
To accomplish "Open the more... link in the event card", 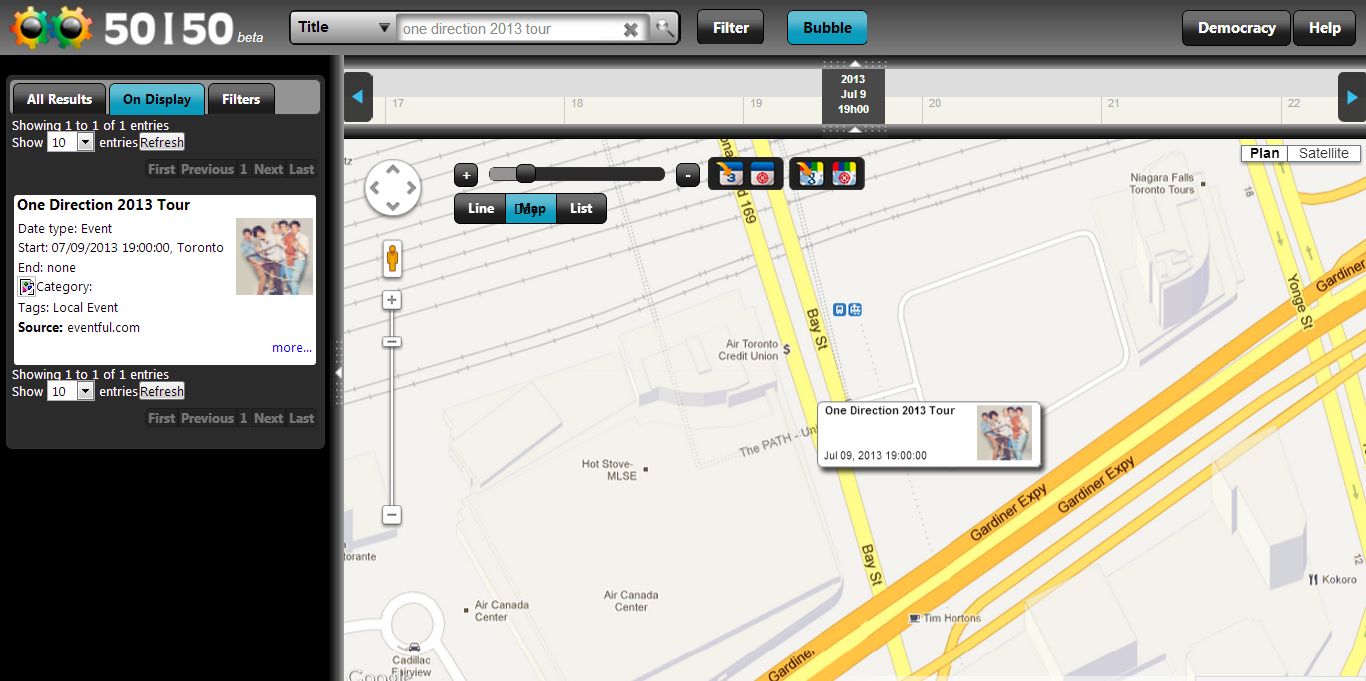I will point(292,348).
